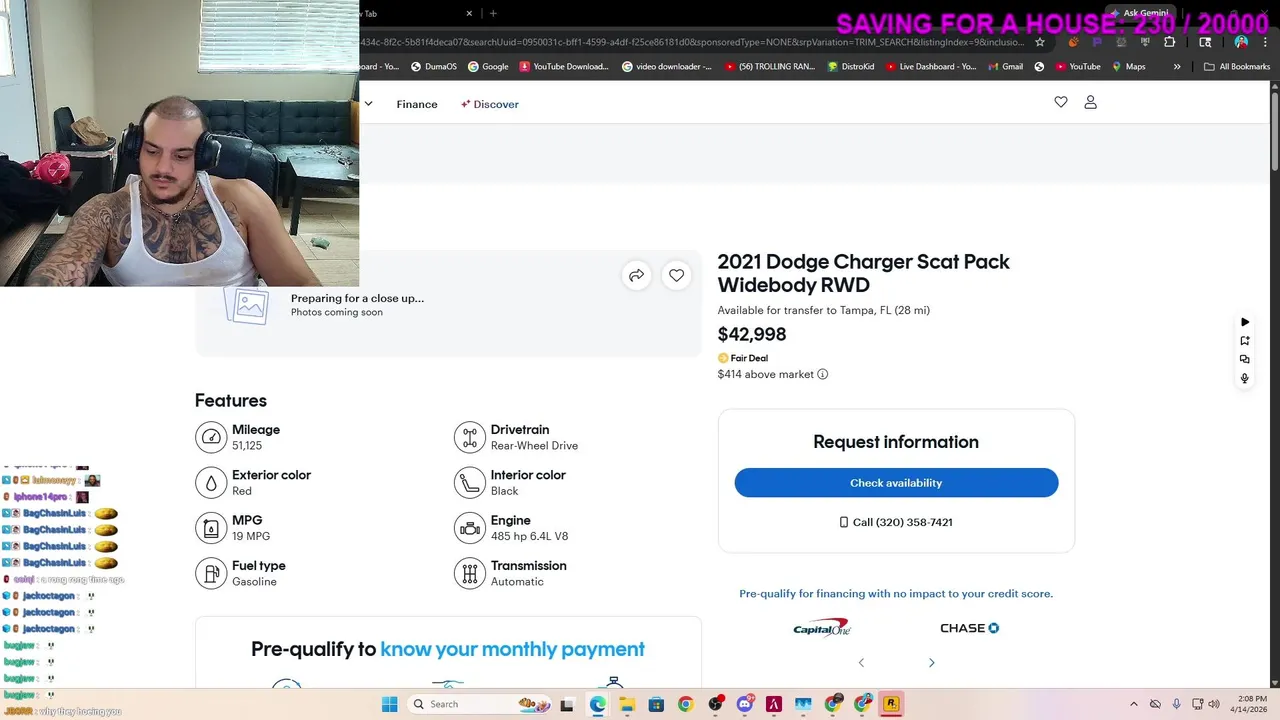Click the $42,998 price
The width and height of the screenshot is (1280, 720).
tap(752, 334)
